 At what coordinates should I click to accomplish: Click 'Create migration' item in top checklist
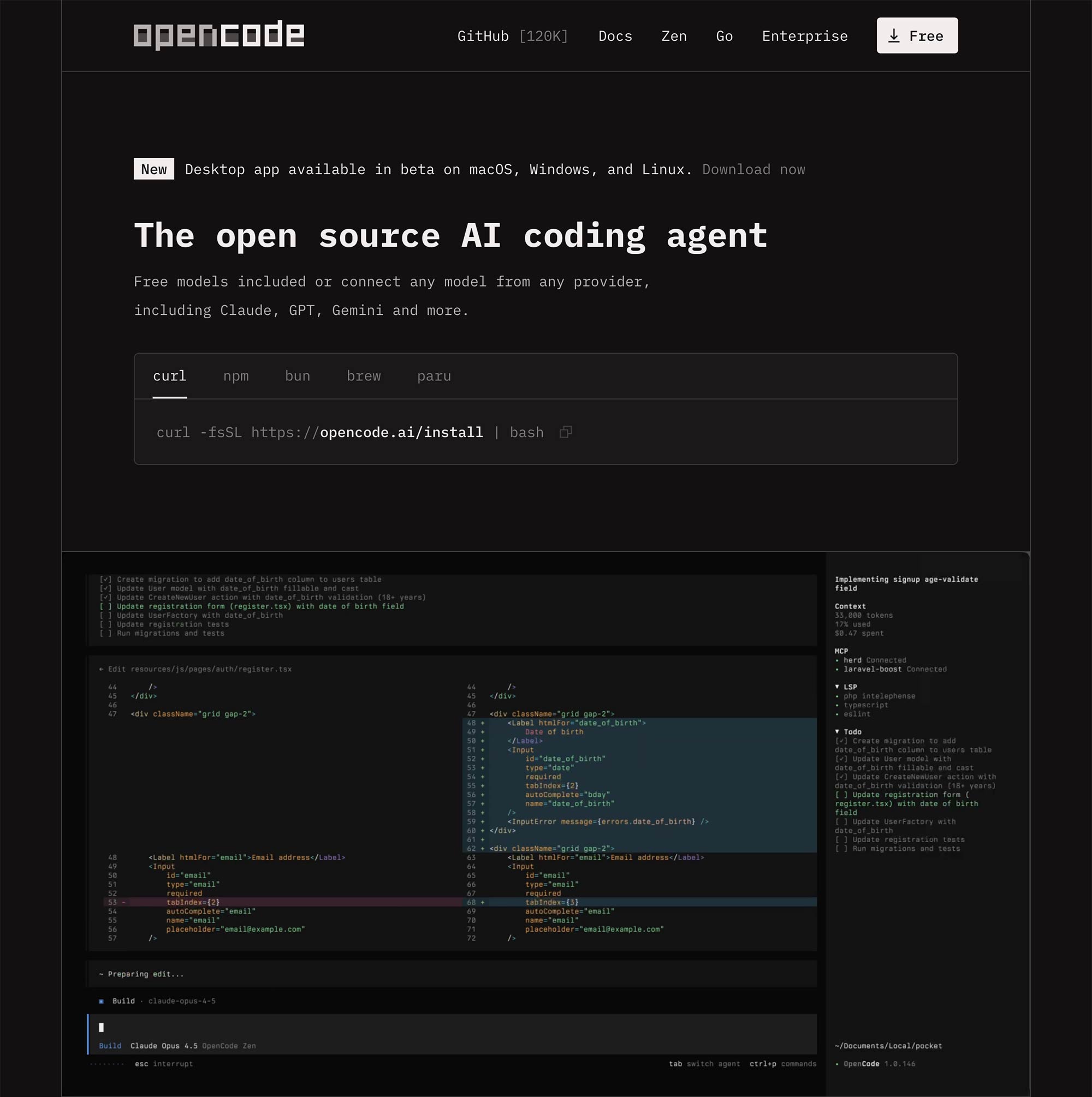point(240,579)
